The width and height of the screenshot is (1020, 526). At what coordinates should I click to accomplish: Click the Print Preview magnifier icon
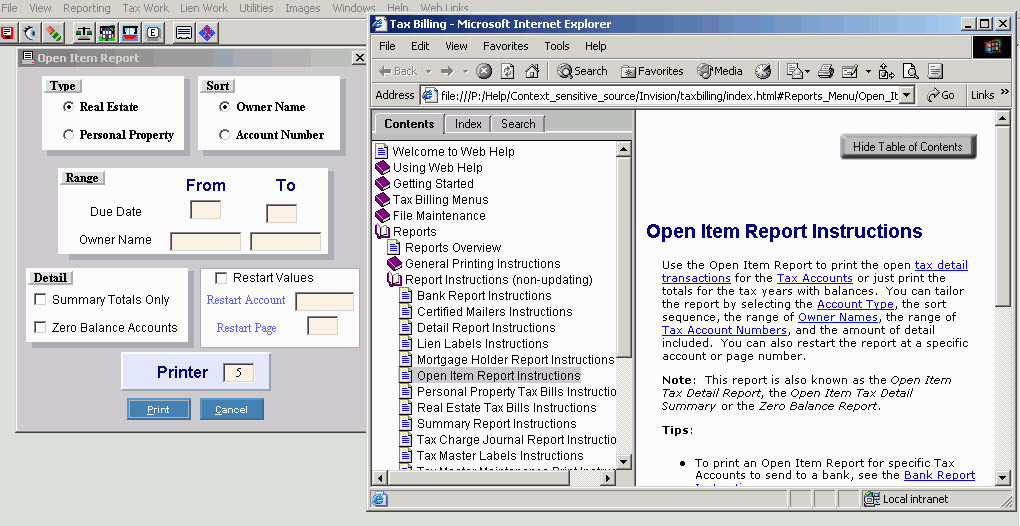[x=910, y=71]
